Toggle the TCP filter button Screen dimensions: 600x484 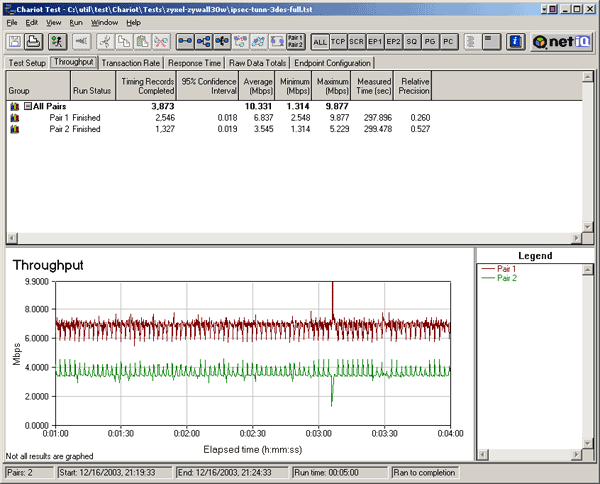(339, 42)
